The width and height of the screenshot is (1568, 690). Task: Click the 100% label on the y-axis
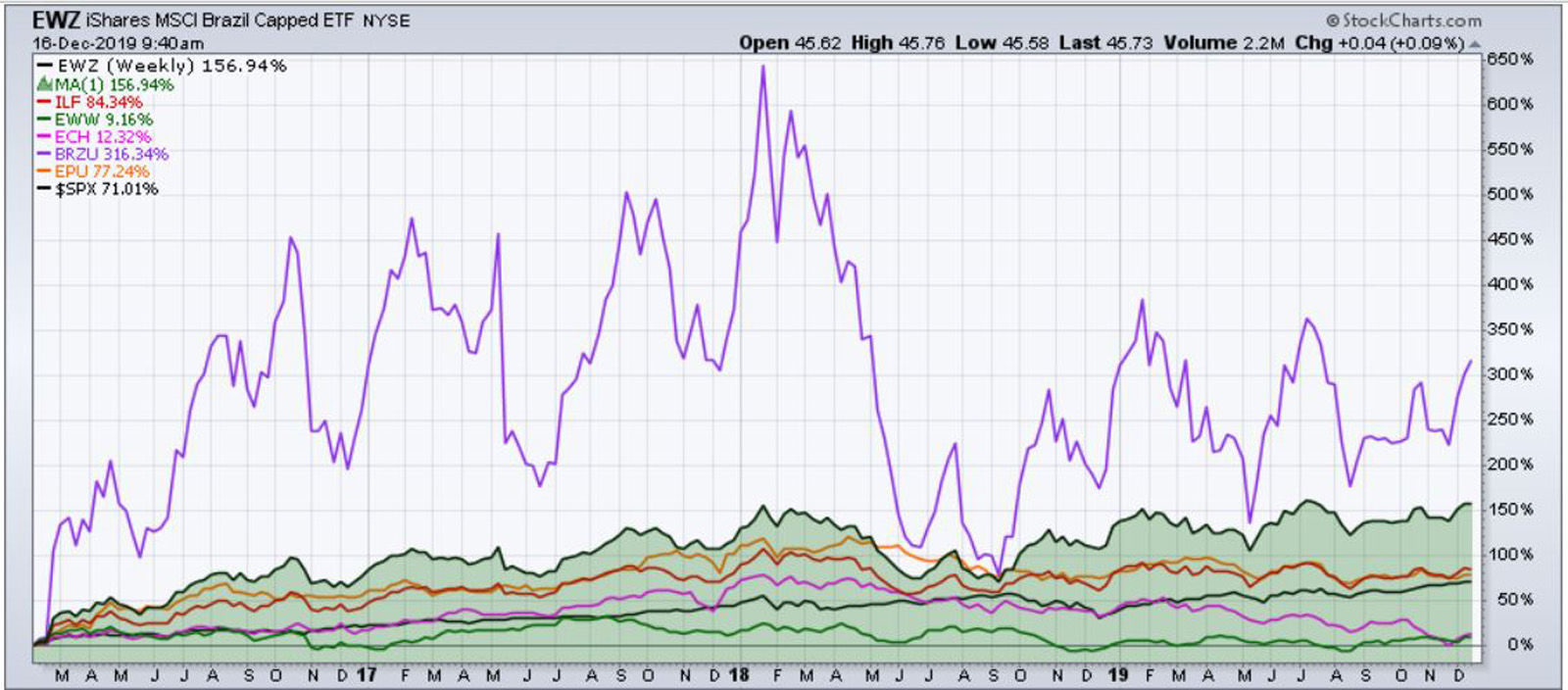pyautogui.click(x=1509, y=555)
